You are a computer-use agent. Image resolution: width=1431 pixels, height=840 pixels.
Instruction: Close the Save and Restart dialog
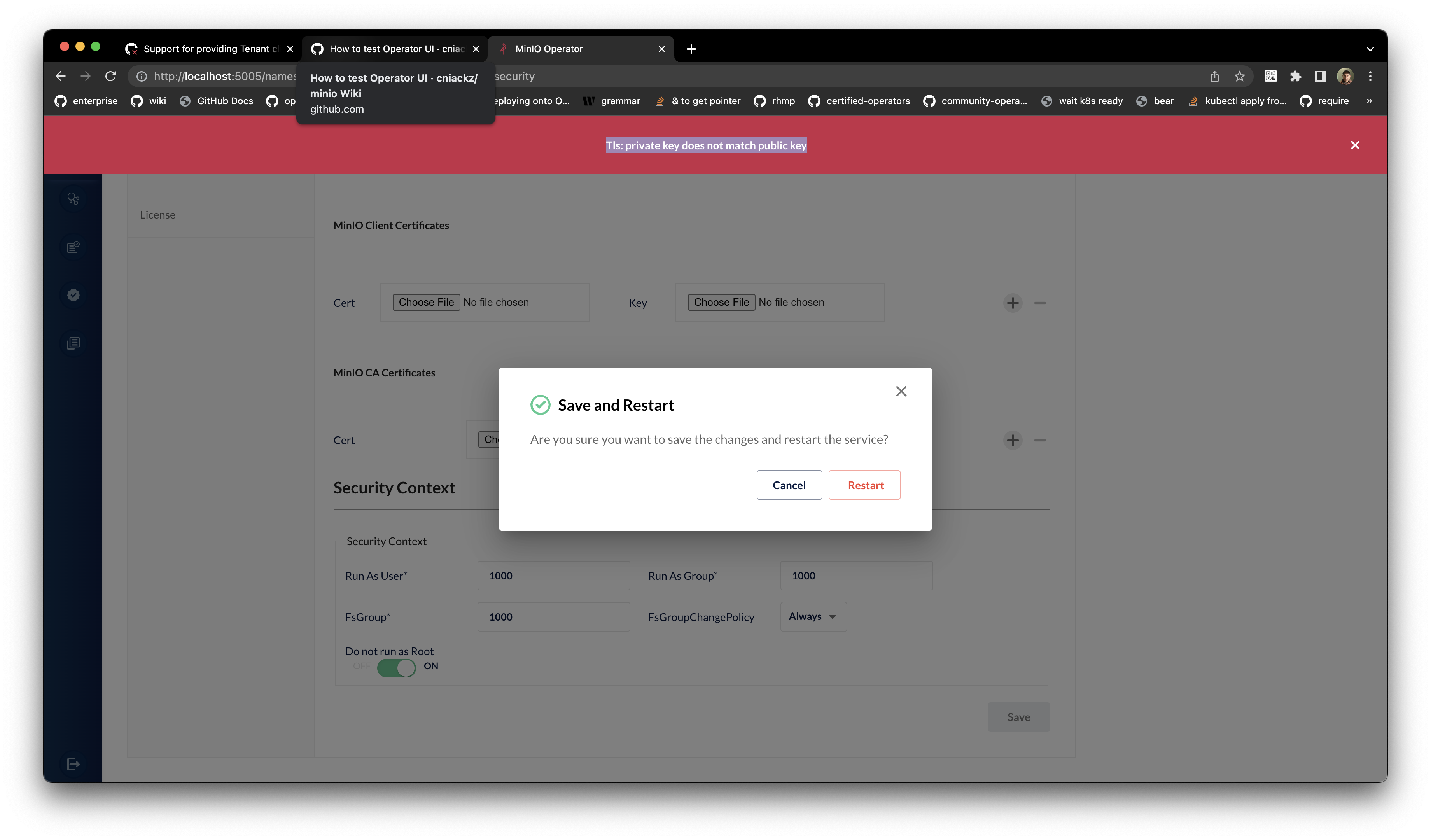[901, 391]
